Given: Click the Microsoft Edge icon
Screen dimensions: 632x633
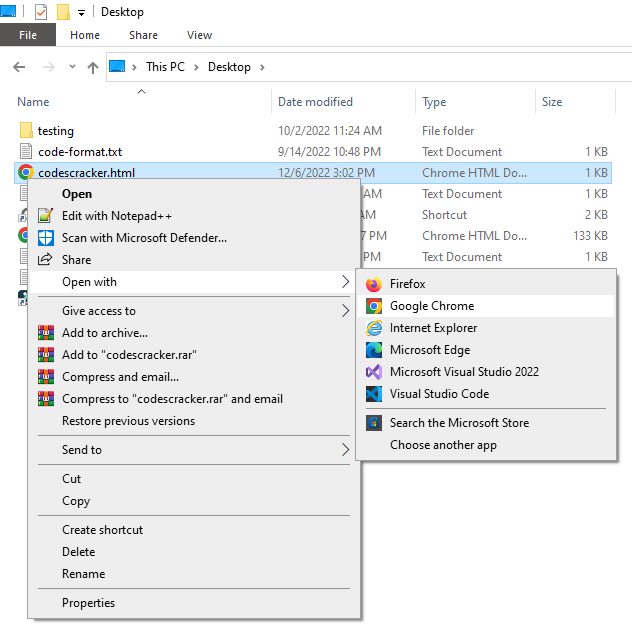Looking at the screenshot, I should pos(374,350).
